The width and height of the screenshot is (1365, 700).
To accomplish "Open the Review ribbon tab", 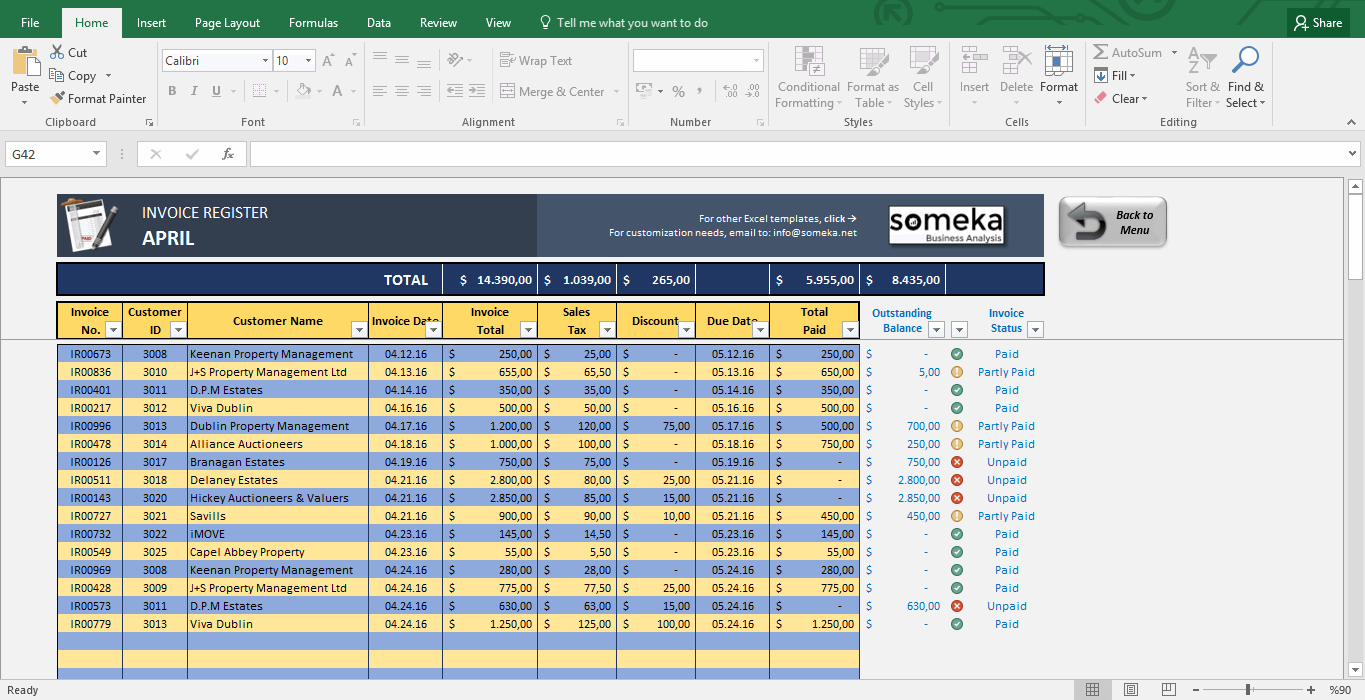I will pyautogui.click(x=438, y=22).
